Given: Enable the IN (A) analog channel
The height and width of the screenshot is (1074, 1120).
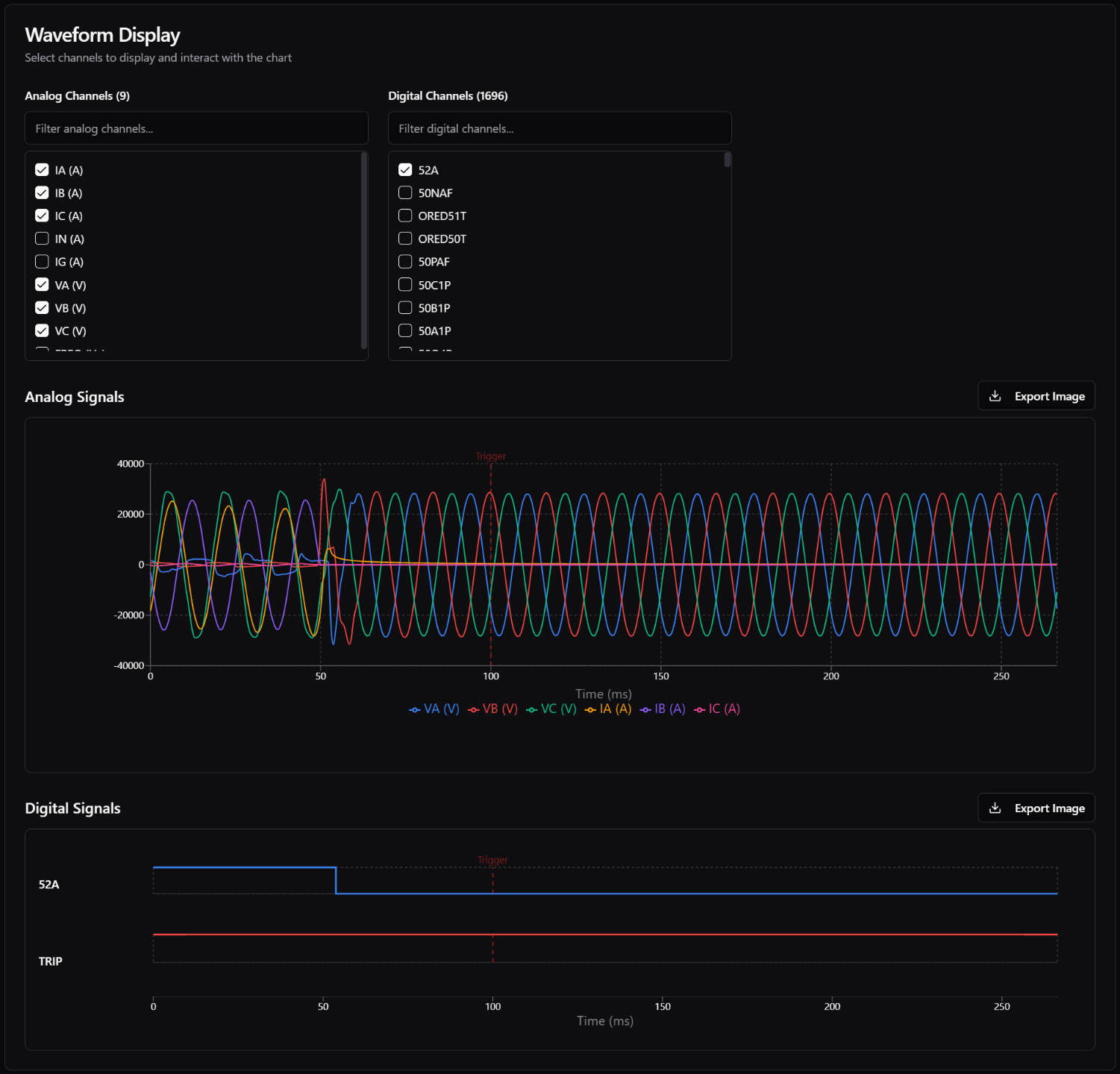Looking at the screenshot, I should coord(43,239).
